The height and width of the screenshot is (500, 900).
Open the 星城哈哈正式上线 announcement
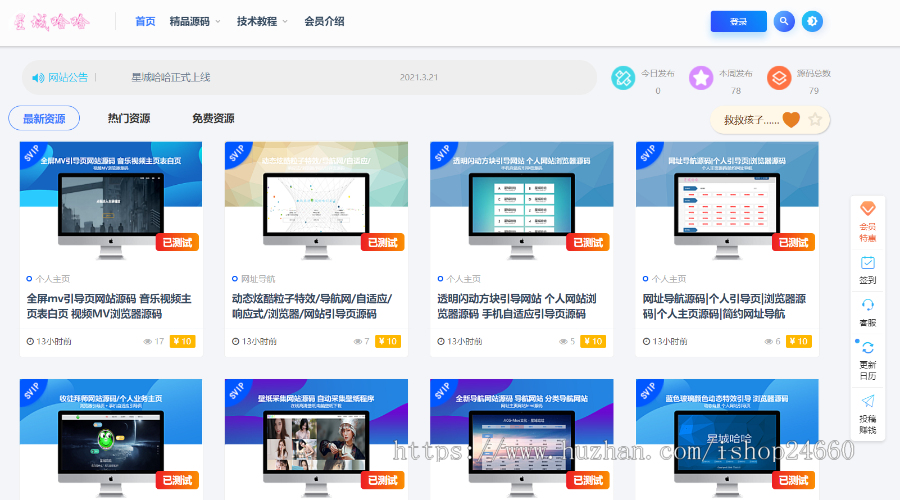pos(170,77)
